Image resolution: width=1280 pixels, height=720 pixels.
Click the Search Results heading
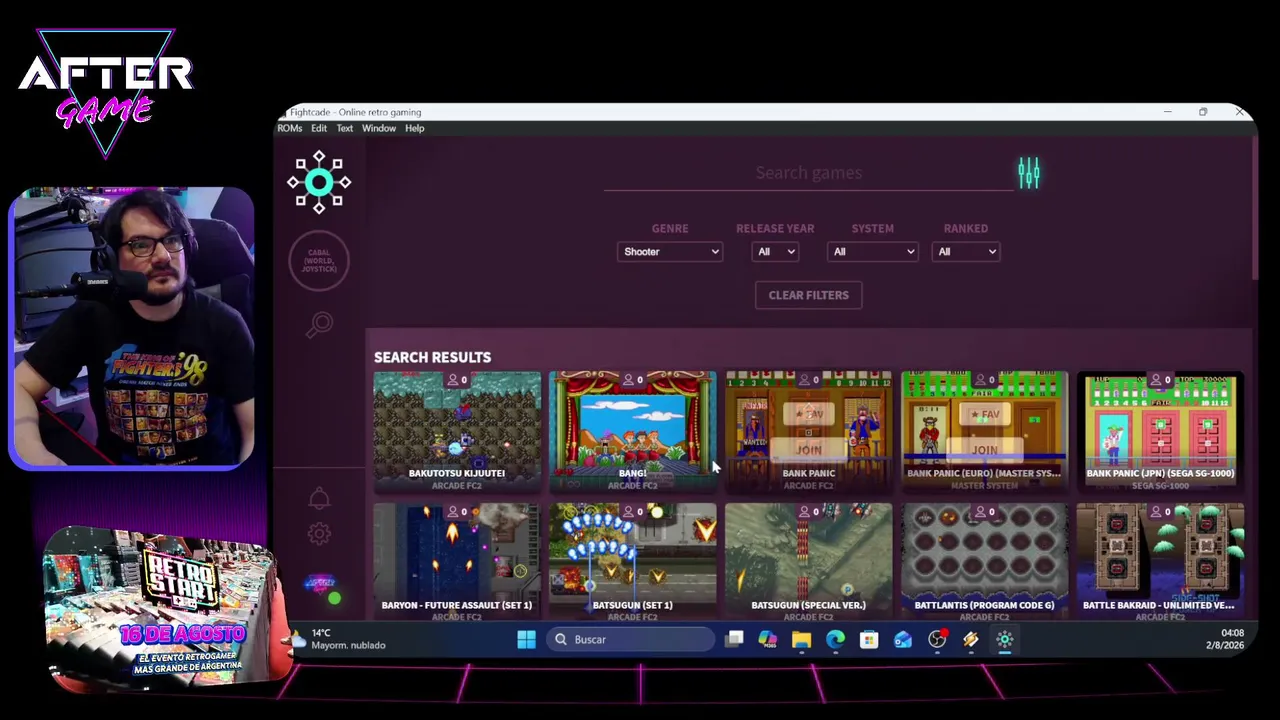432,357
